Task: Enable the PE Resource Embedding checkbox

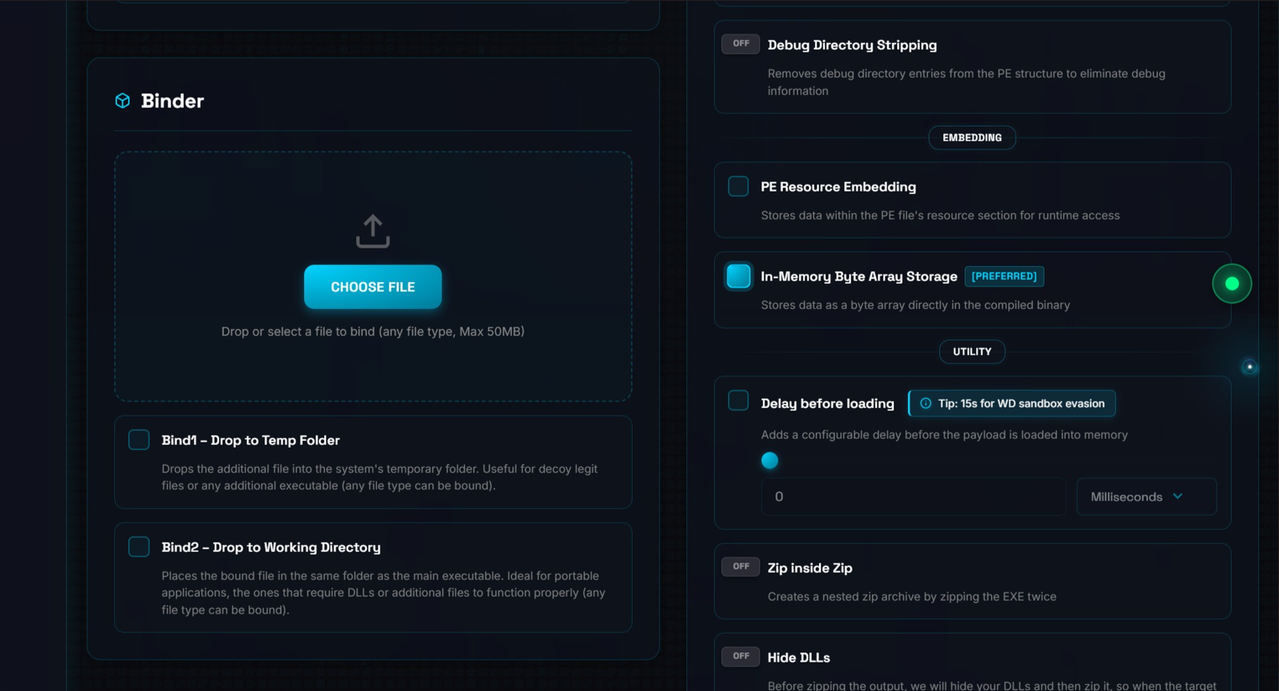Action: tap(738, 186)
